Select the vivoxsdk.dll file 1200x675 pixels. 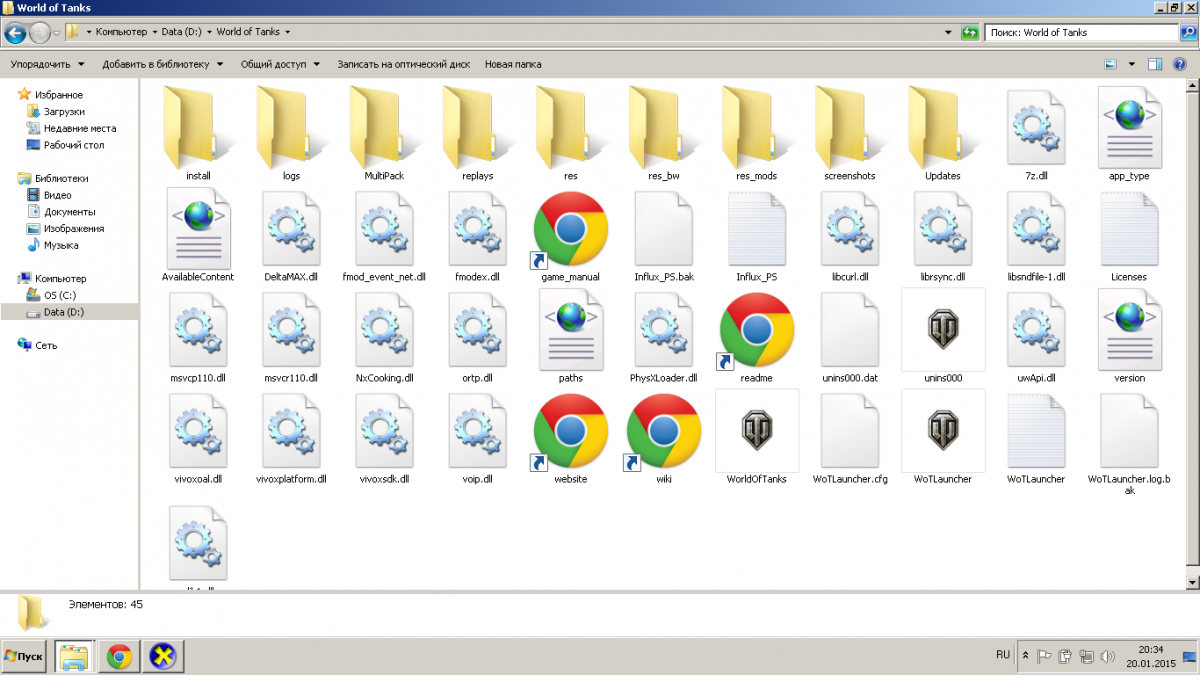pyautogui.click(x=384, y=431)
